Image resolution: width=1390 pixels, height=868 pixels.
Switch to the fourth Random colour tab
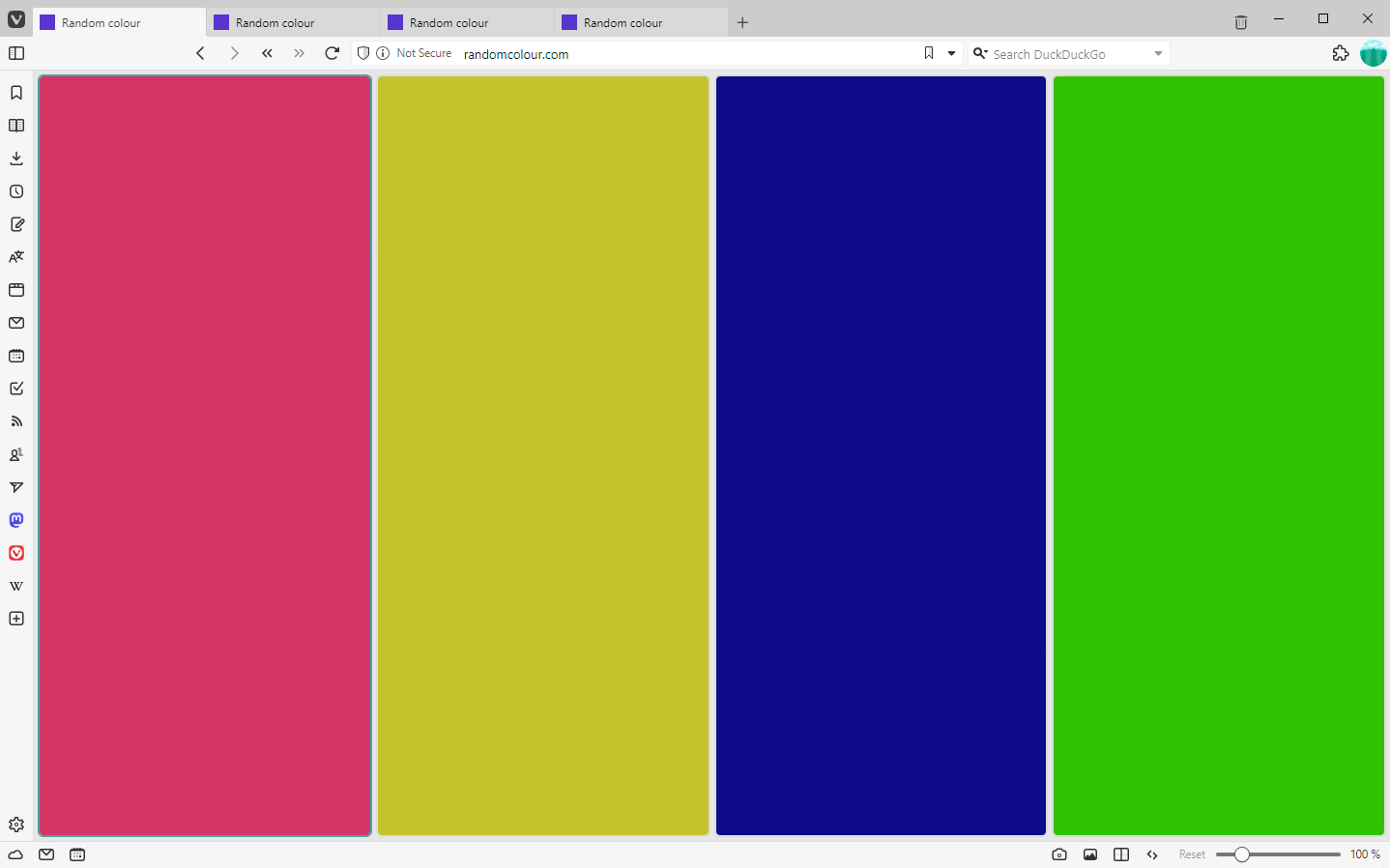(641, 22)
